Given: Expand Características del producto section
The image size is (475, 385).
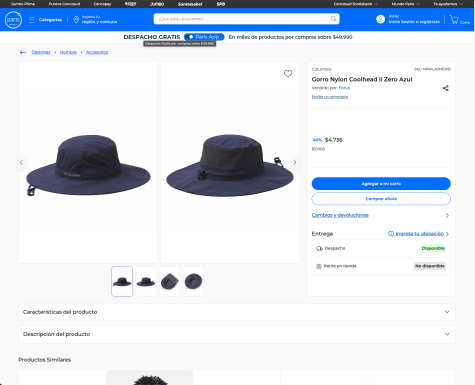Looking at the screenshot, I should 237,312.
